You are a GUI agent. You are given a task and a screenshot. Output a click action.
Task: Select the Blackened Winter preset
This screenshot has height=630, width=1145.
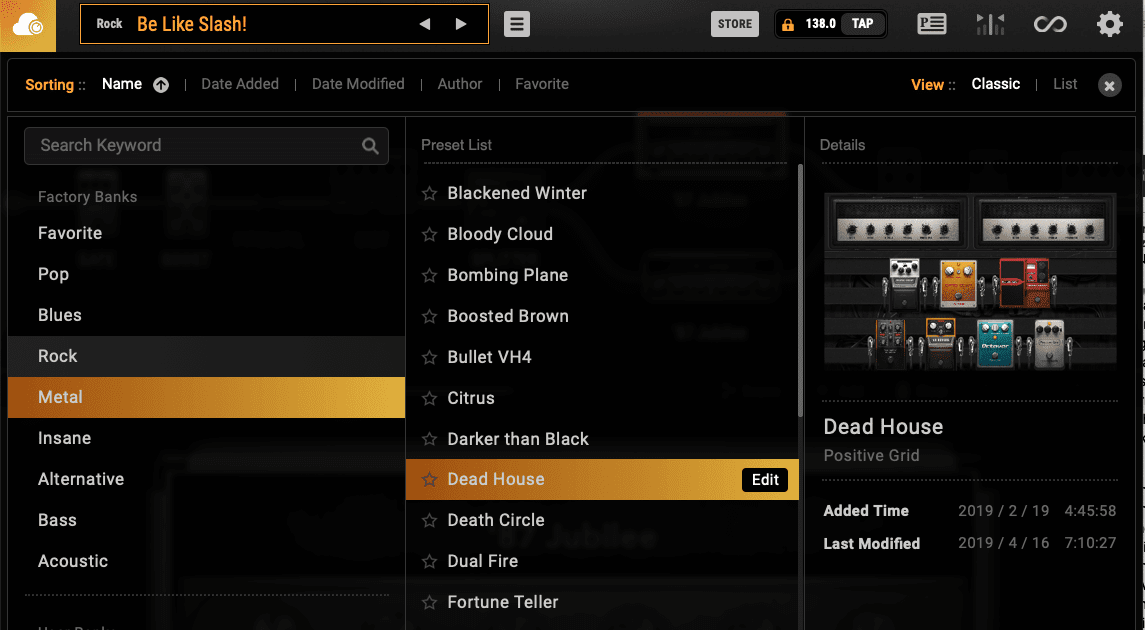tap(602, 193)
